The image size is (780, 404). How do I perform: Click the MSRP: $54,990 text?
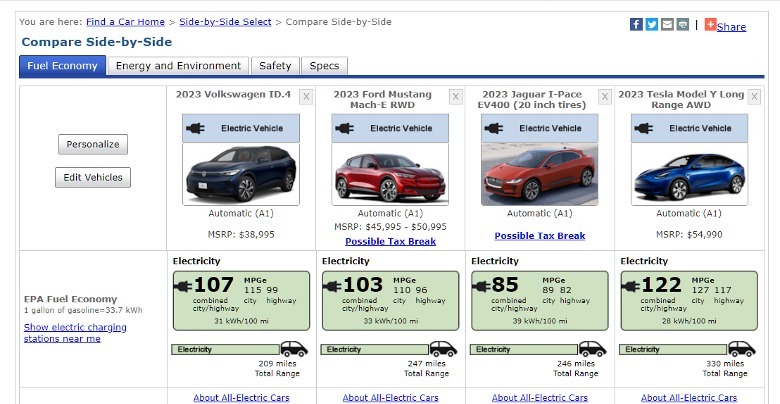click(689, 234)
